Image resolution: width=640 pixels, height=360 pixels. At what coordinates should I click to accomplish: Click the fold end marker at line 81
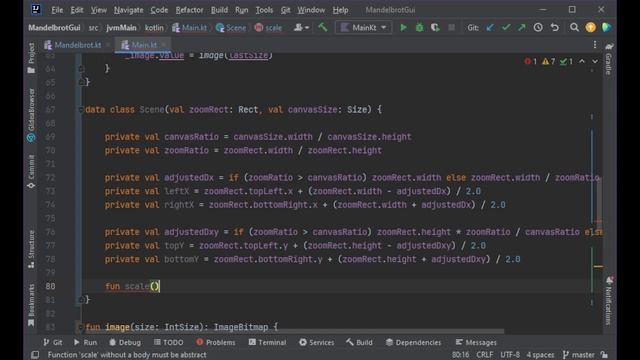point(81,300)
